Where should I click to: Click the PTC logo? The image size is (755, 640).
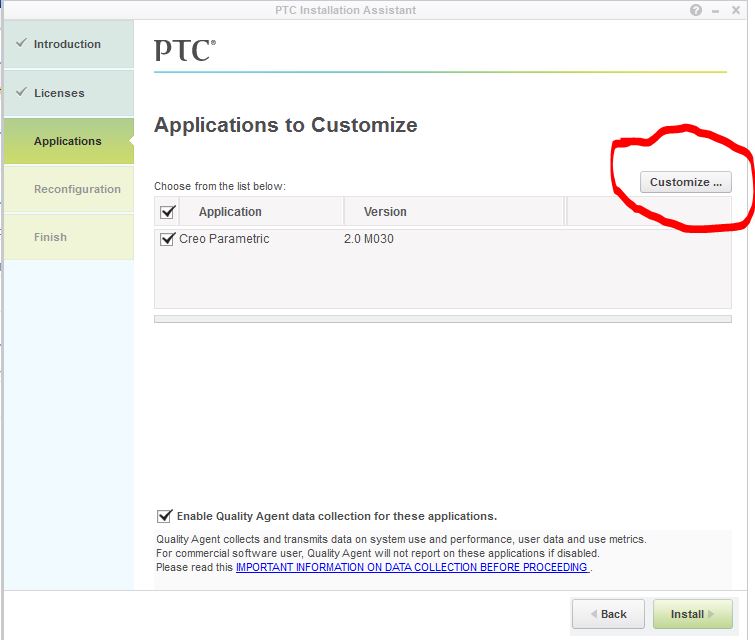coord(185,51)
